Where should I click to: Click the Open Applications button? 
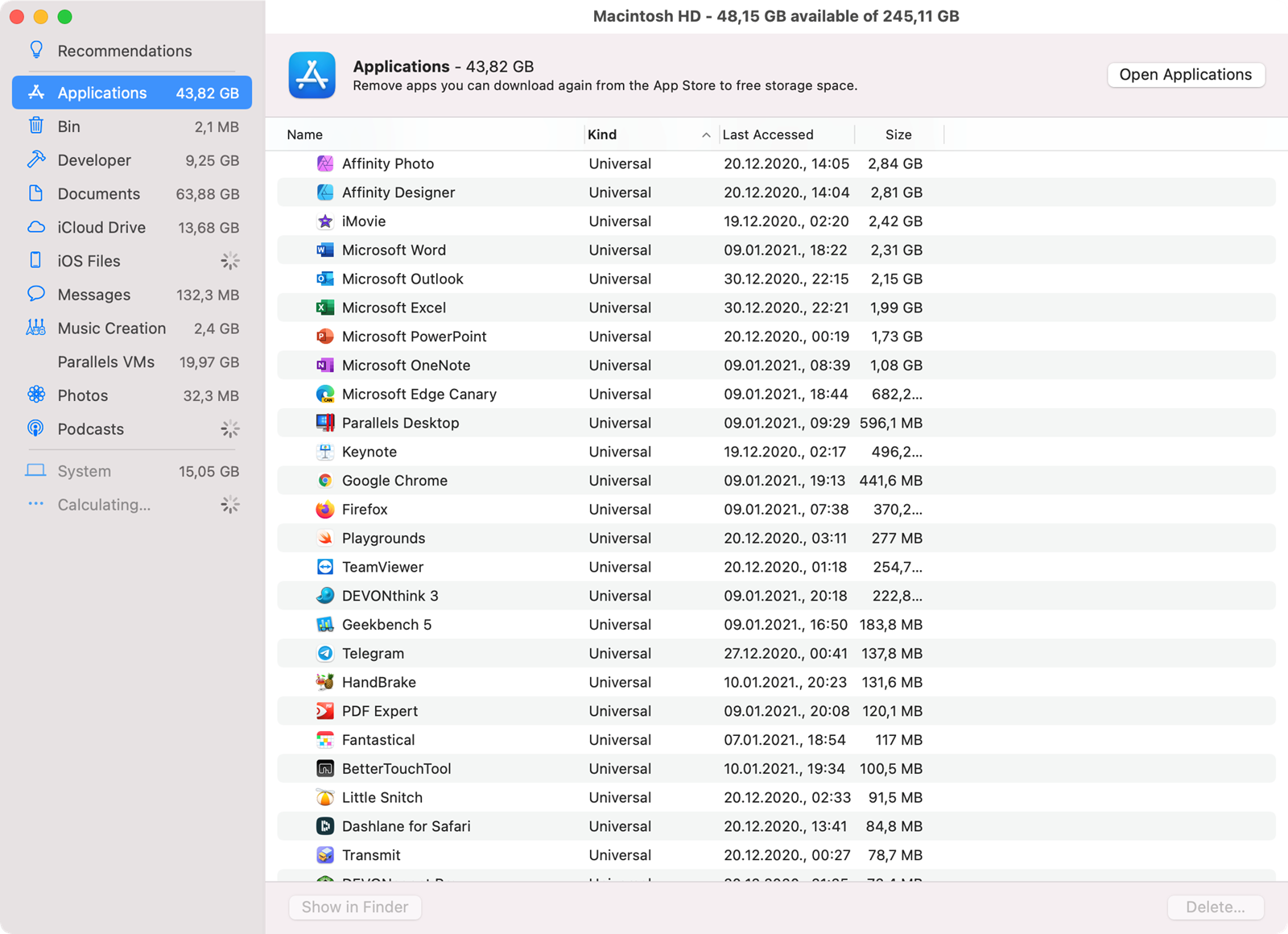[x=1186, y=75]
